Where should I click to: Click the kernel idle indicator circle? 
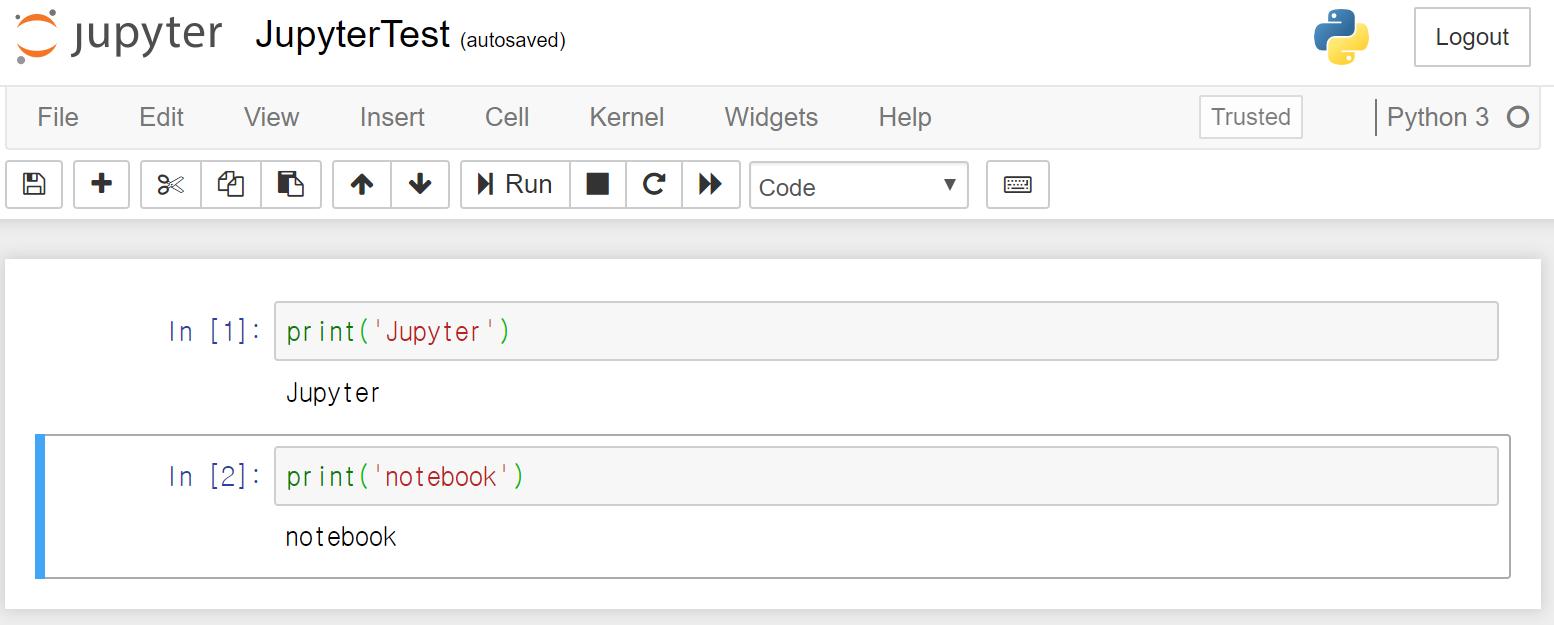coord(1518,117)
